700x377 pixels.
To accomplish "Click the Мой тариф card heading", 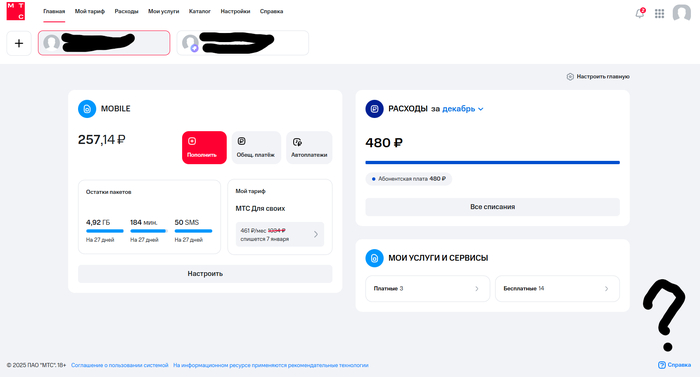I will point(250,191).
